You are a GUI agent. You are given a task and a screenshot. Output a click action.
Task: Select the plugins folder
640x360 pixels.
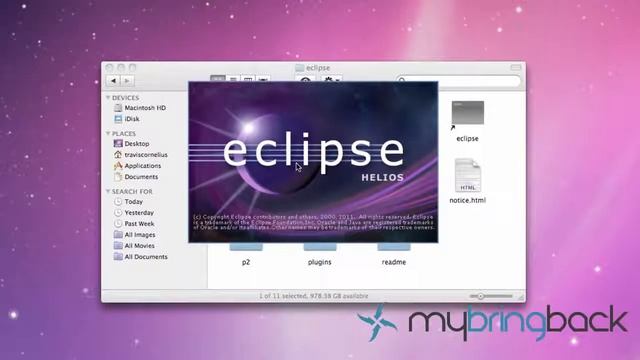[x=320, y=255]
